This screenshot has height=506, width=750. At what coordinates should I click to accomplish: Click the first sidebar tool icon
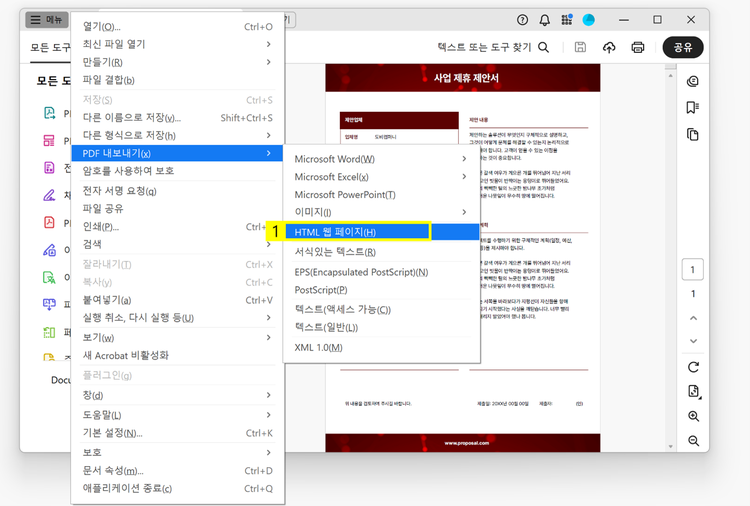pos(49,113)
